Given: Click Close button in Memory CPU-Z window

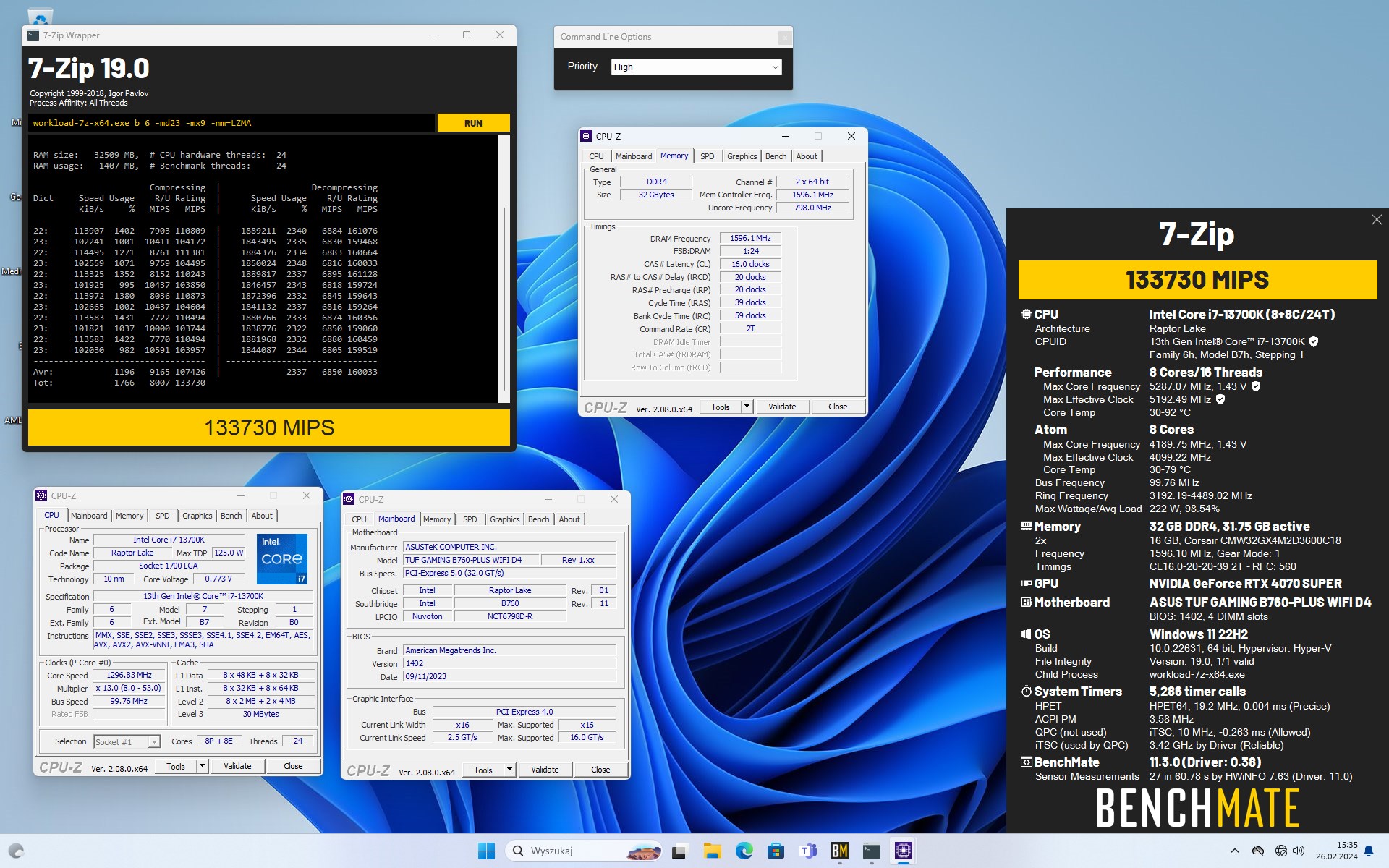Looking at the screenshot, I should pyautogui.click(x=838, y=407).
